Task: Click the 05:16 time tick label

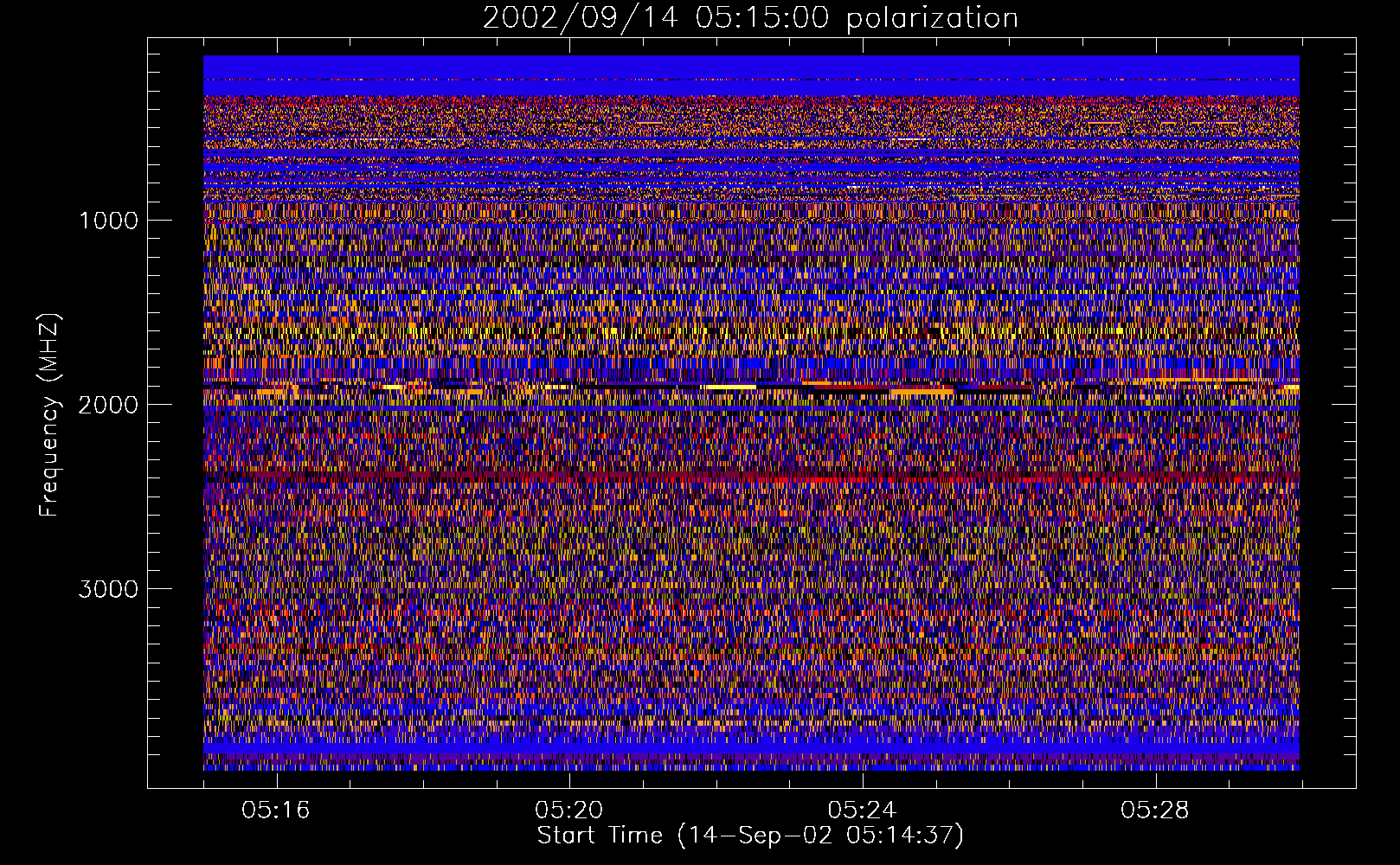Action: pos(276,810)
